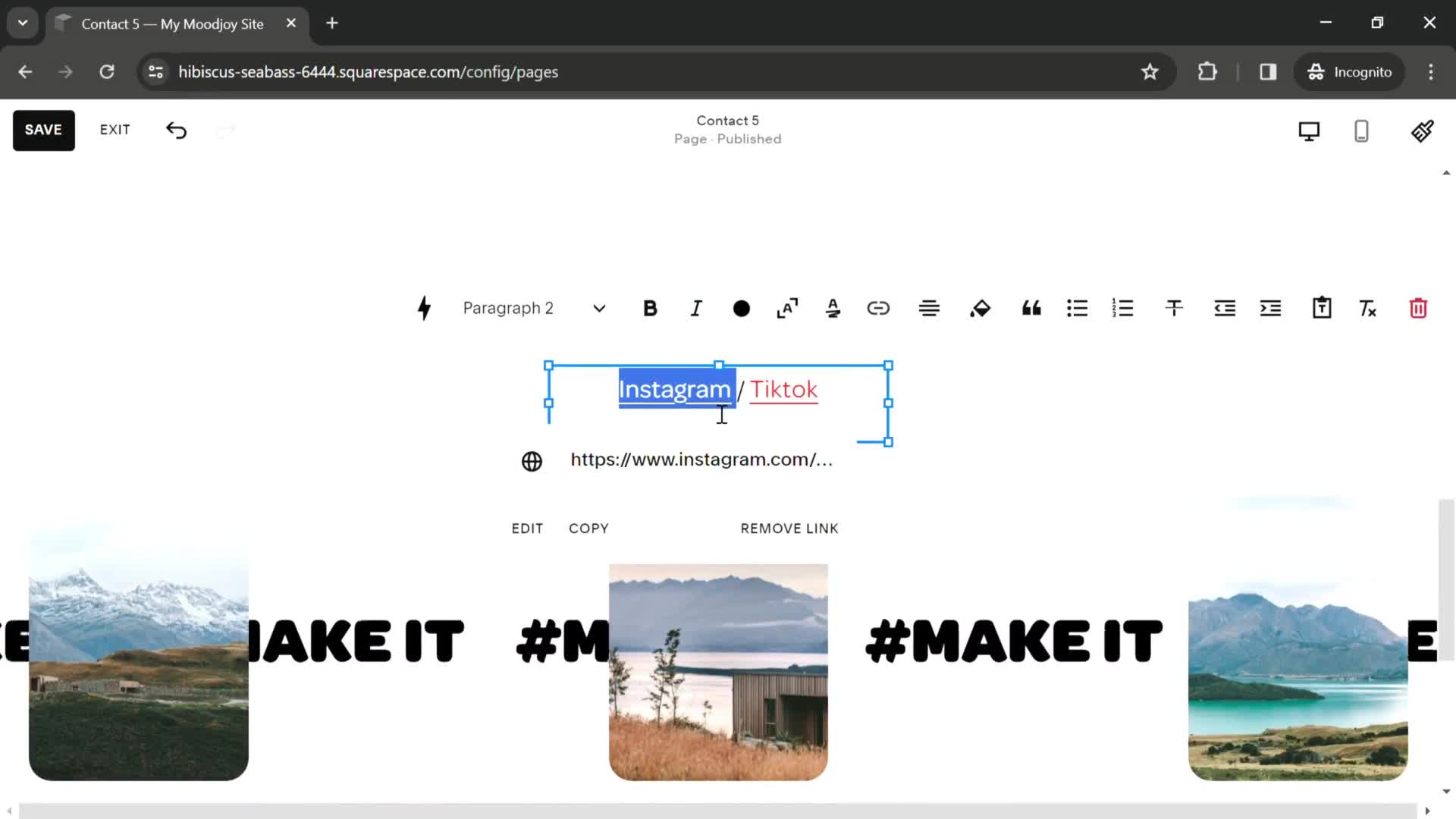Increase text indent

pos(1270,308)
